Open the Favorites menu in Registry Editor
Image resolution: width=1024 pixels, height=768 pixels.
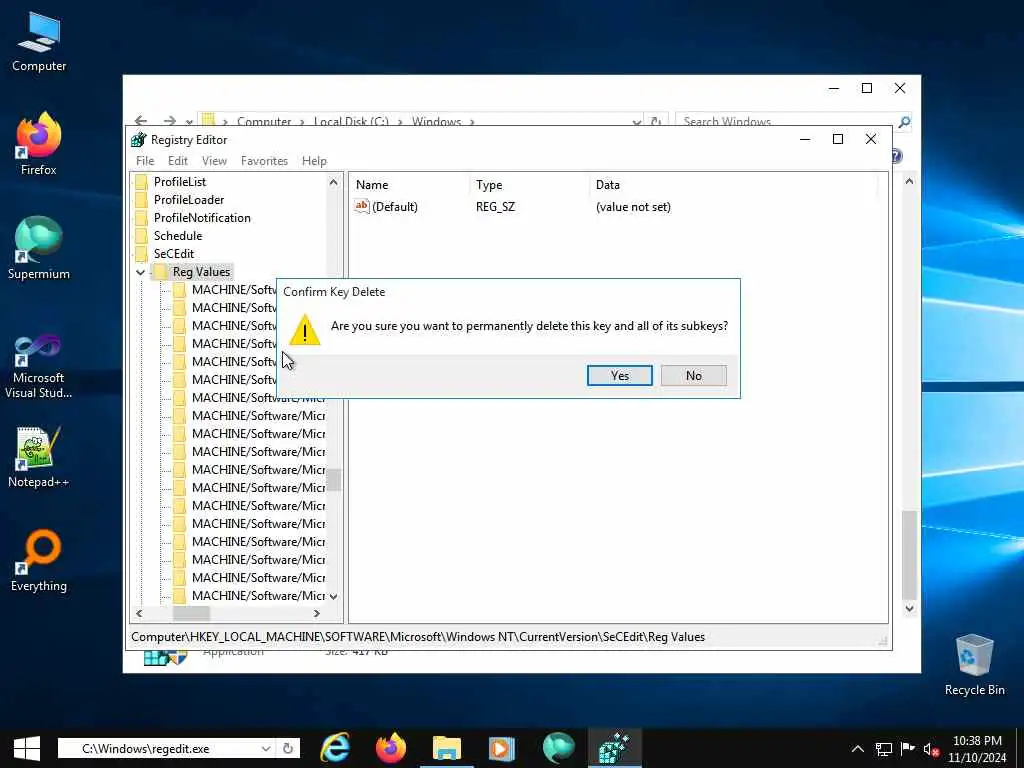(264, 161)
